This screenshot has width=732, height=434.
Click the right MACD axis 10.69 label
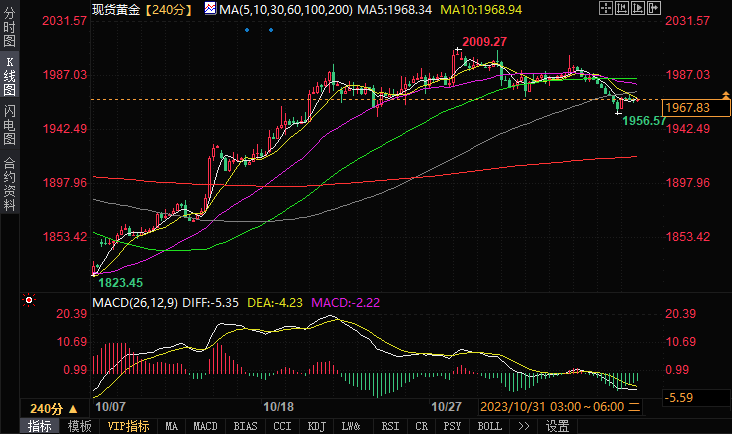click(x=680, y=342)
